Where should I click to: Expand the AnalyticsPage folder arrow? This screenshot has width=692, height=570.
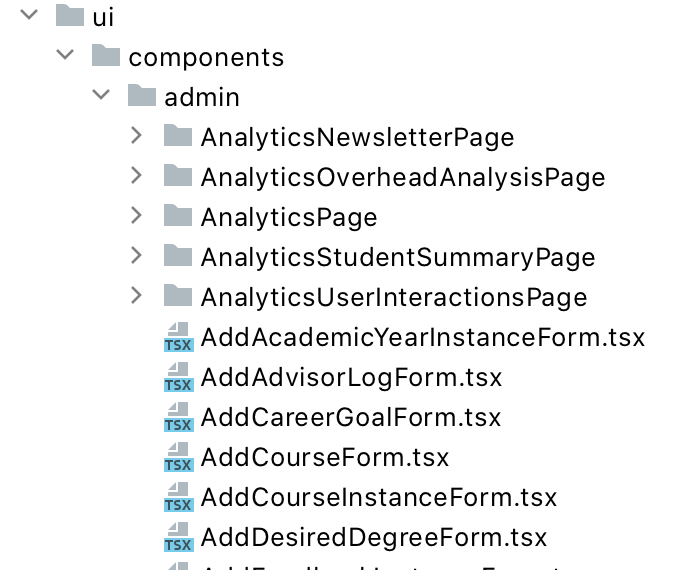136,216
